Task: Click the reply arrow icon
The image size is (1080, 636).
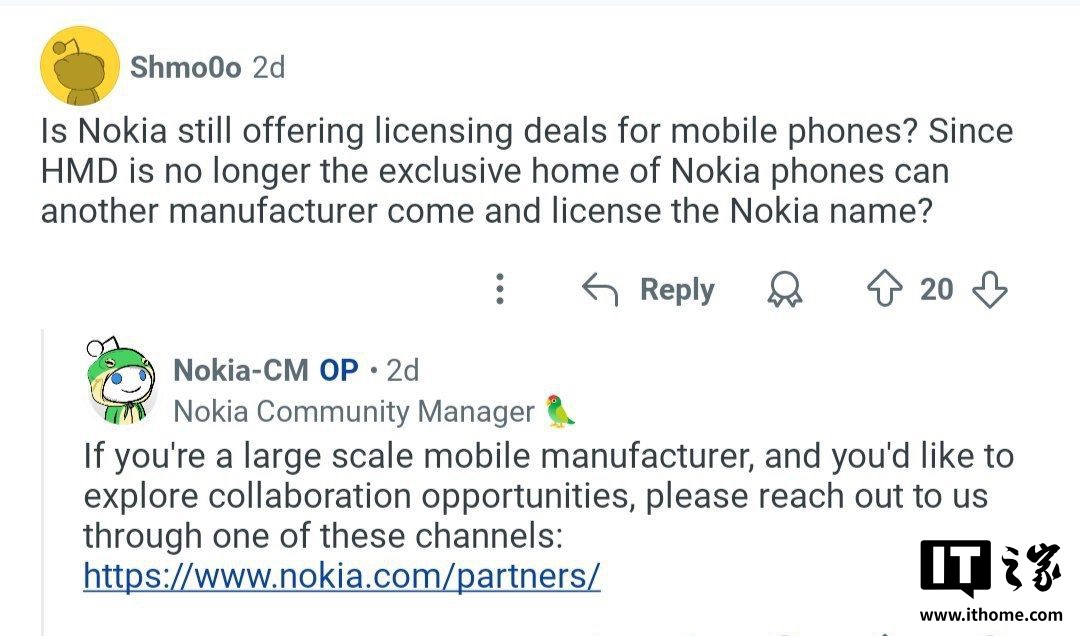Action: point(600,290)
